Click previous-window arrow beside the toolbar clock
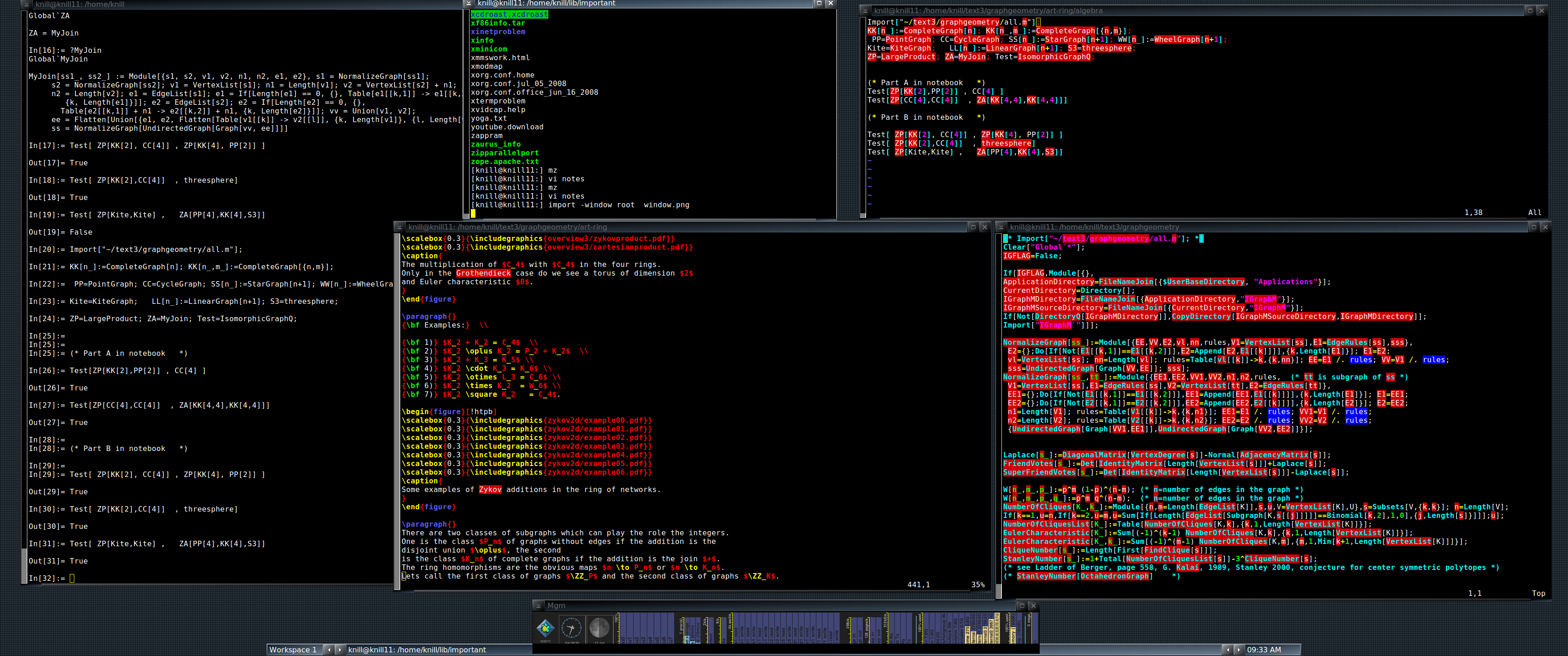 pyautogui.click(x=1228, y=649)
